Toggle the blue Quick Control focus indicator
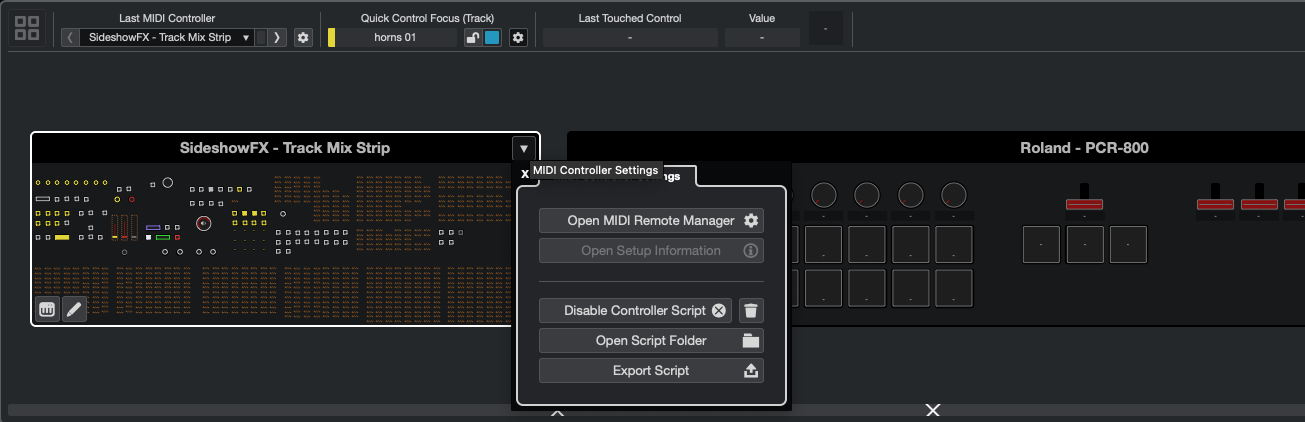The image size is (1305, 422). pos(492,38)
